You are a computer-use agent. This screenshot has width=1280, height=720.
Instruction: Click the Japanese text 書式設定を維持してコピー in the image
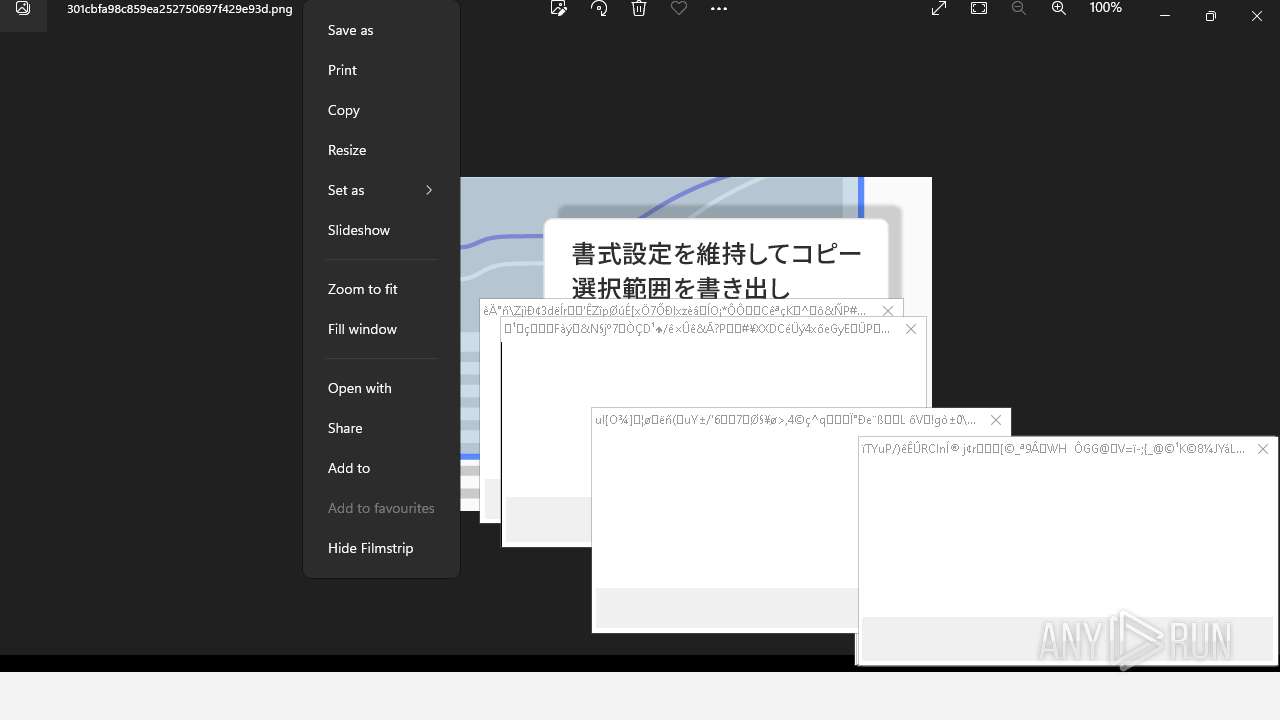point(716,254)
